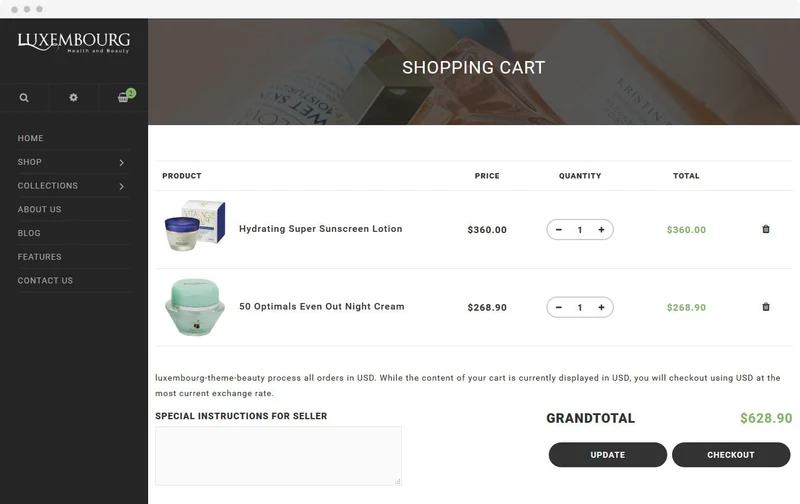This screenshot has height=504, width=800.
Task: Open the settings gear icon
Action: (x=73, y=97)
